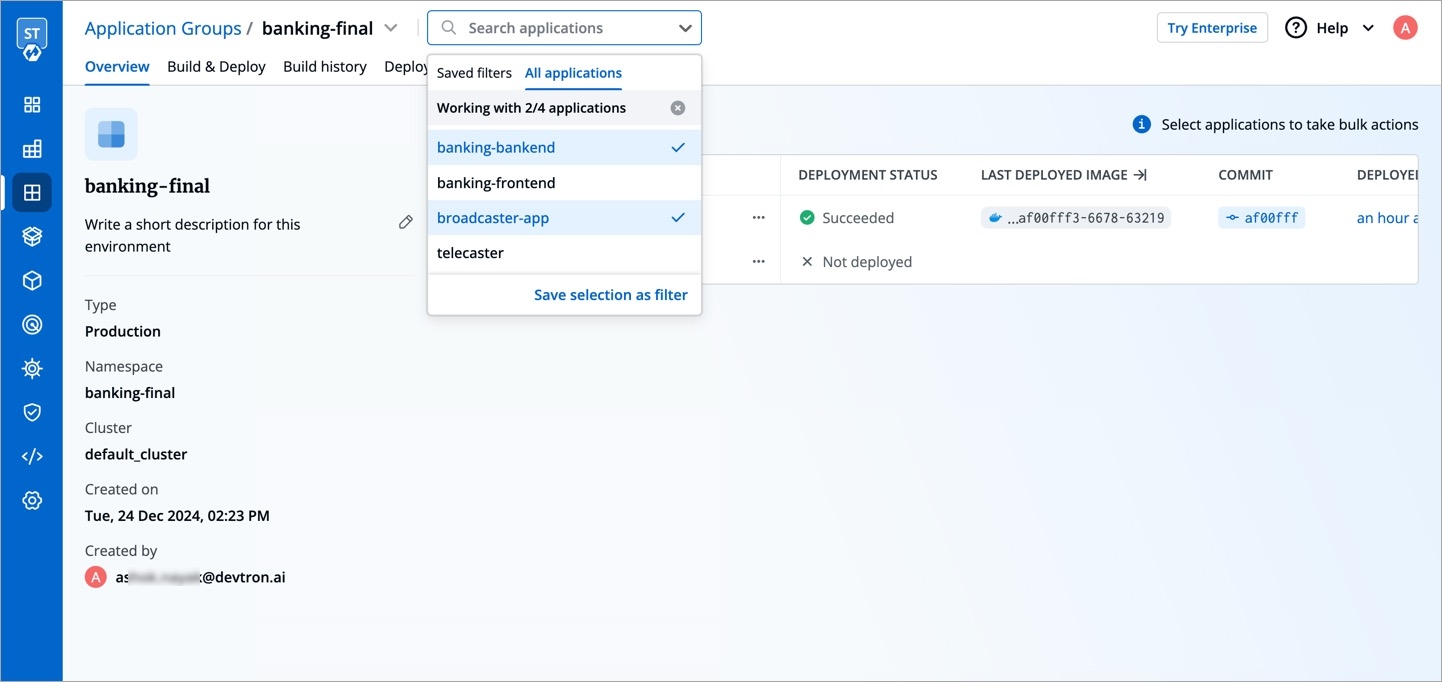Image resolution: width=1442 pixels, height=682 pixels.
Task: Click the Global Configurations gear icon in sidebar
Action: pyautogui.click(x=32, y=501)
